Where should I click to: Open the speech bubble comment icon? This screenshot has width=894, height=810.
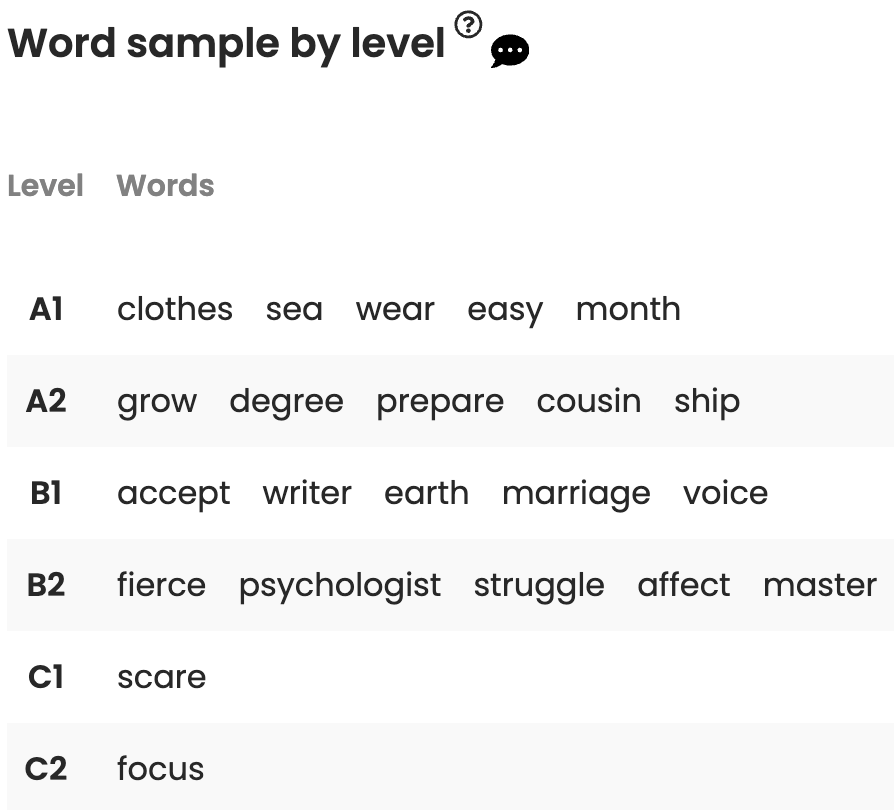click(x=510, y=52)
